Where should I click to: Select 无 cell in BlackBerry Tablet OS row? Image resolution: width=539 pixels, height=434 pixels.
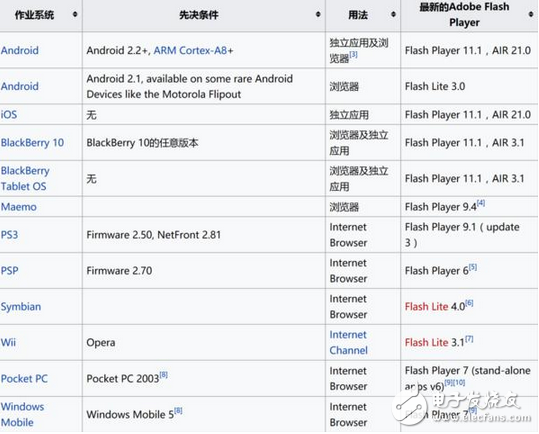click(204, 178)
